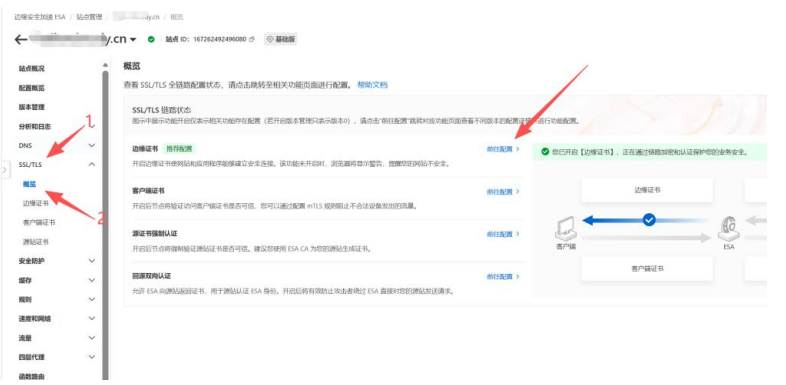Select 版本管理 in the sidebar
Screen dimensions: 786x385
[32, 107]
